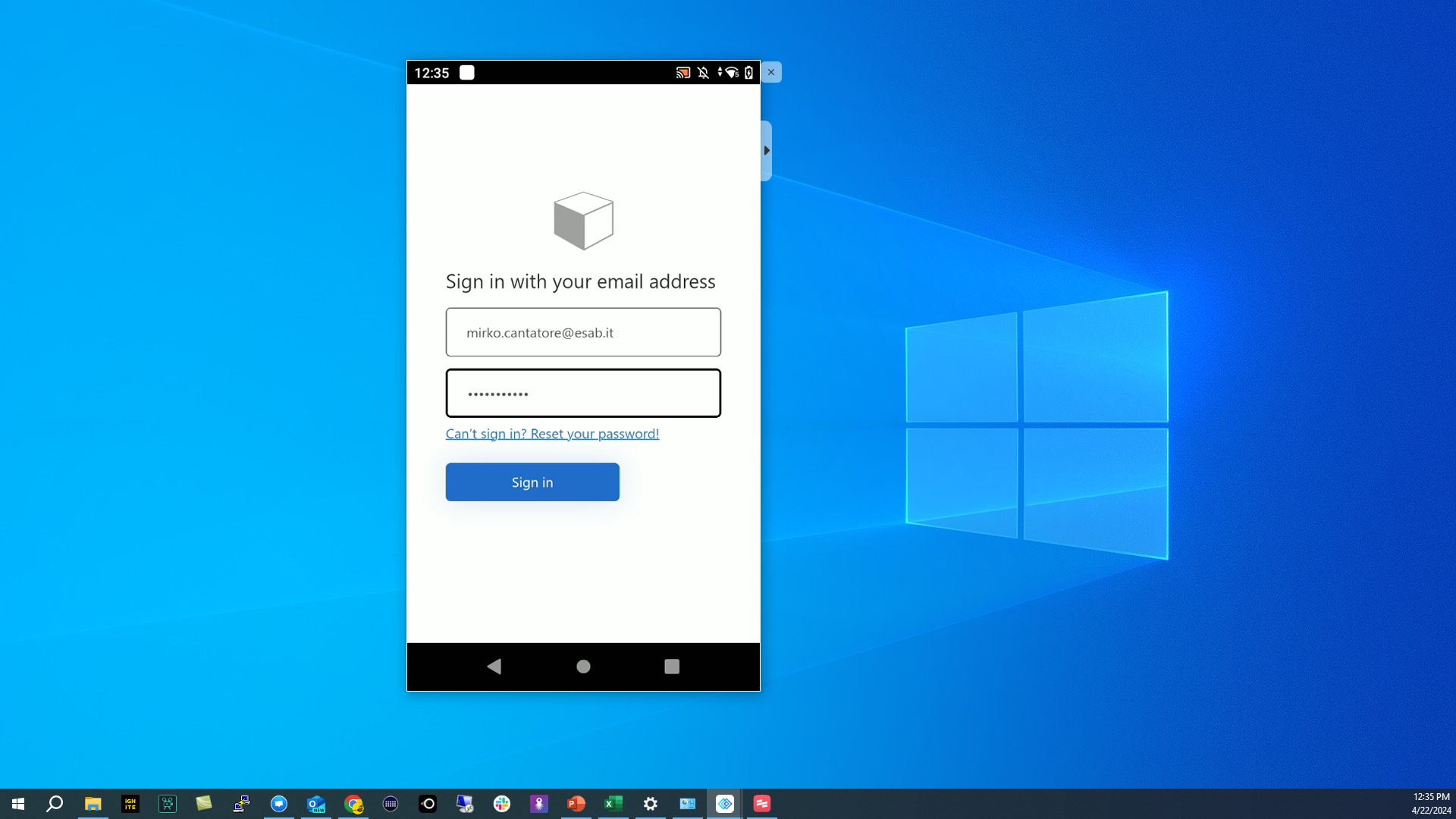Screen dimensions: 1456x819
Task: Tap the Android recent apps square button
Action: coord(672,667)
